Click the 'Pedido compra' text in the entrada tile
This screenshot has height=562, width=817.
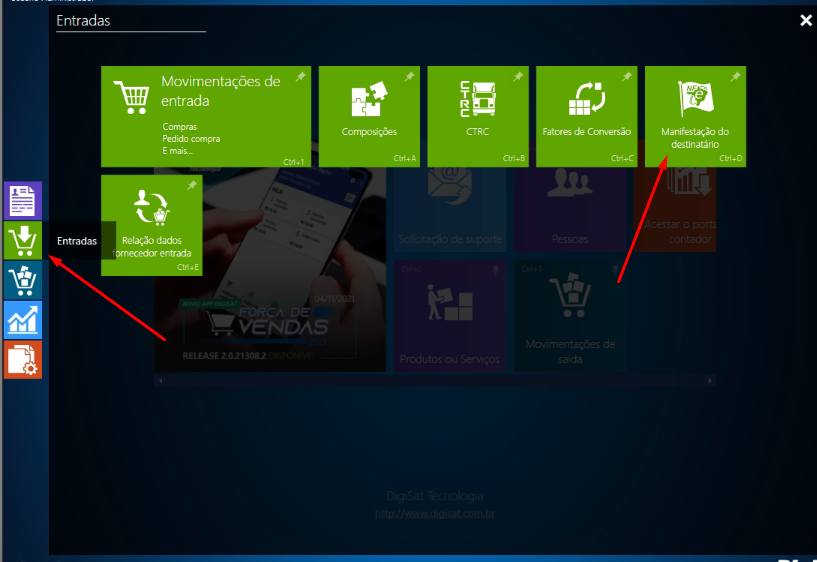pos(191,139)
